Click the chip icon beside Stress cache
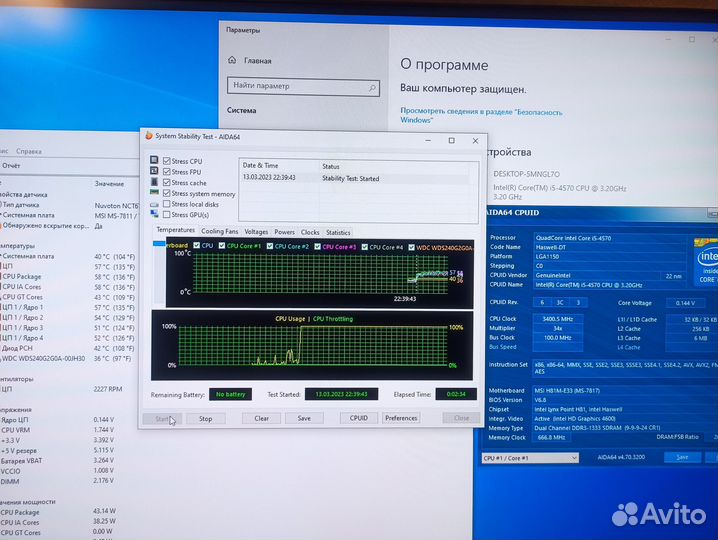Image resolution: width=718 pixels, height=540 pixels. tap(154, 181)
